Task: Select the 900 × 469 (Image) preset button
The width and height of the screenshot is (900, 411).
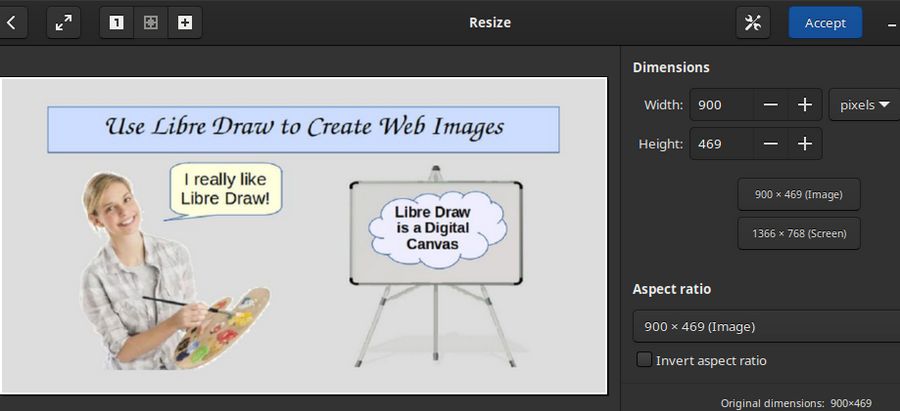Action: pos(798,195)
